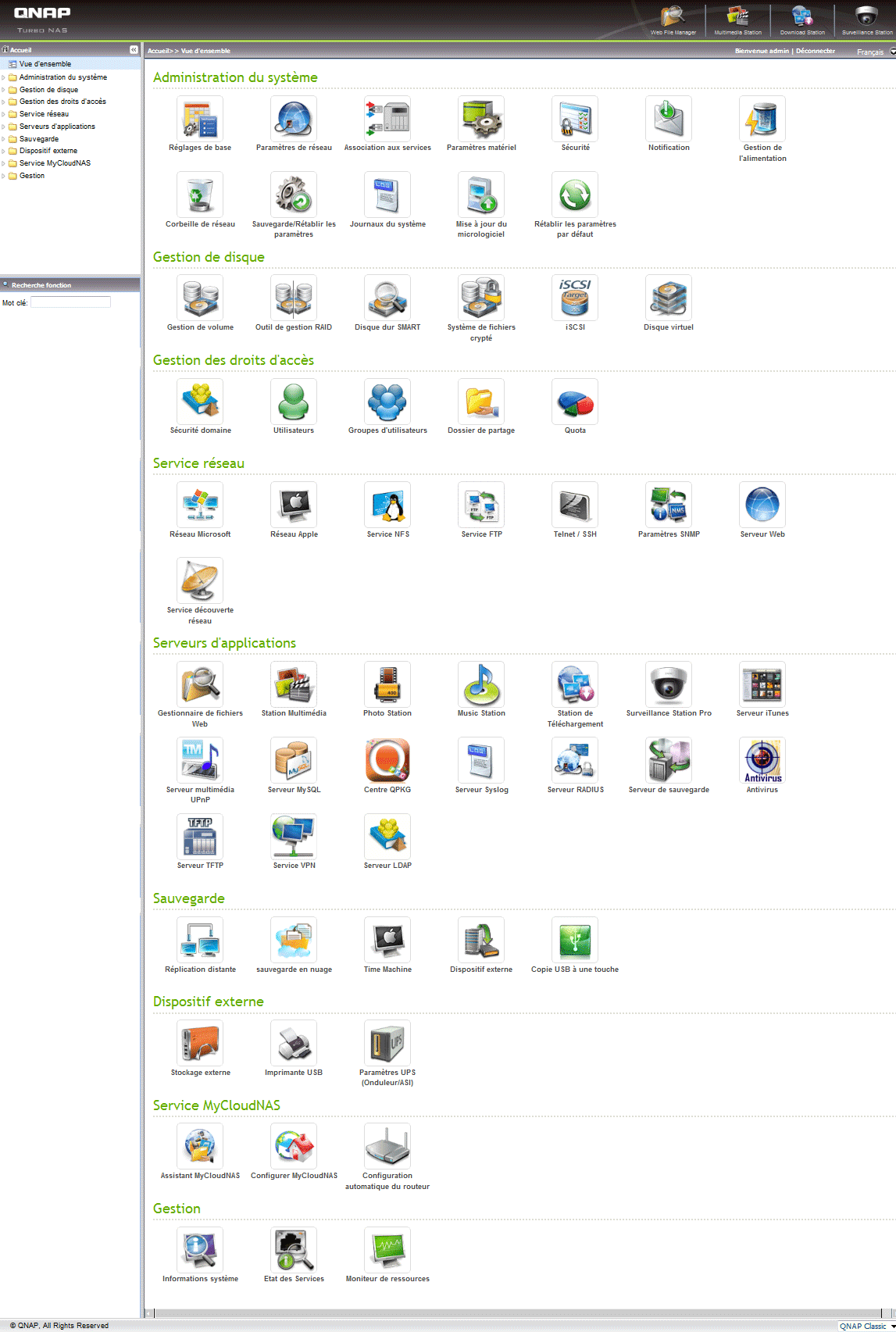Open Configurer MyCloudNAS icon
Viewport: 896px width, 1332px height.
click(294, 1146)
